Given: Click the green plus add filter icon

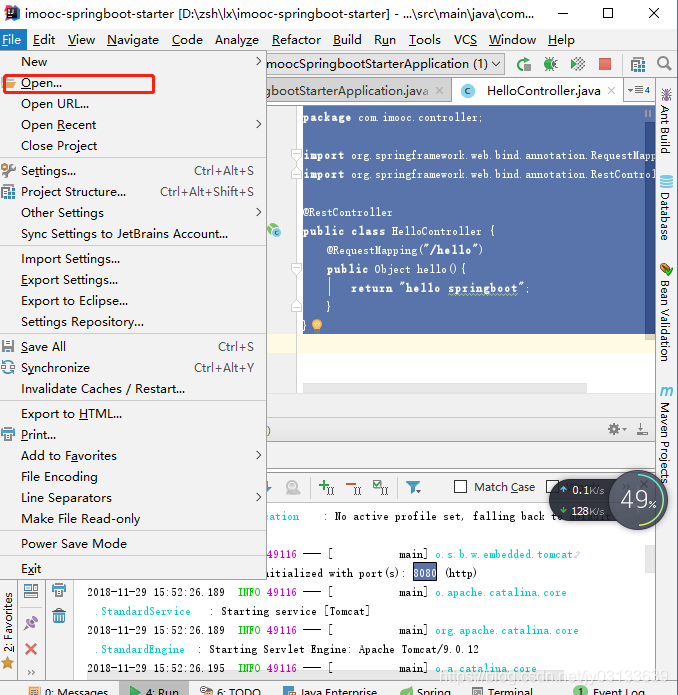Looking at the screenshot, I should tap(327, 487).
